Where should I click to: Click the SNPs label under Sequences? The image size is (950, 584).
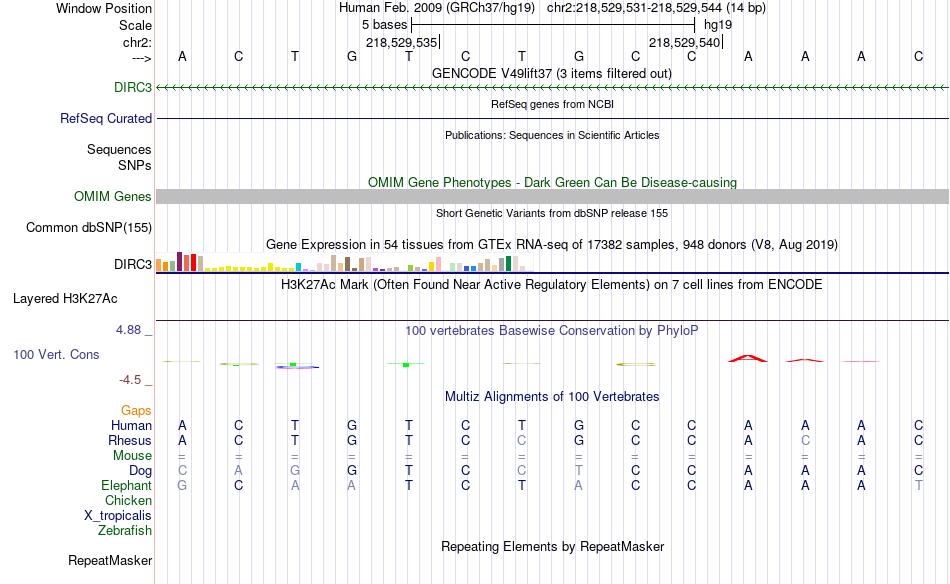(135, 165)
